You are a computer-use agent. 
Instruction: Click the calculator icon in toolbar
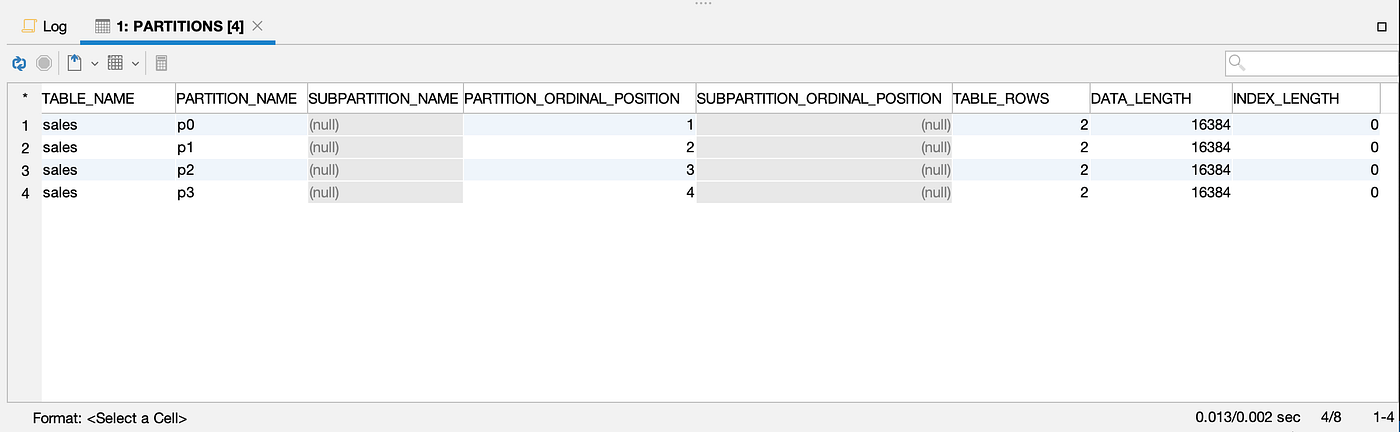(x=162, y=63)
